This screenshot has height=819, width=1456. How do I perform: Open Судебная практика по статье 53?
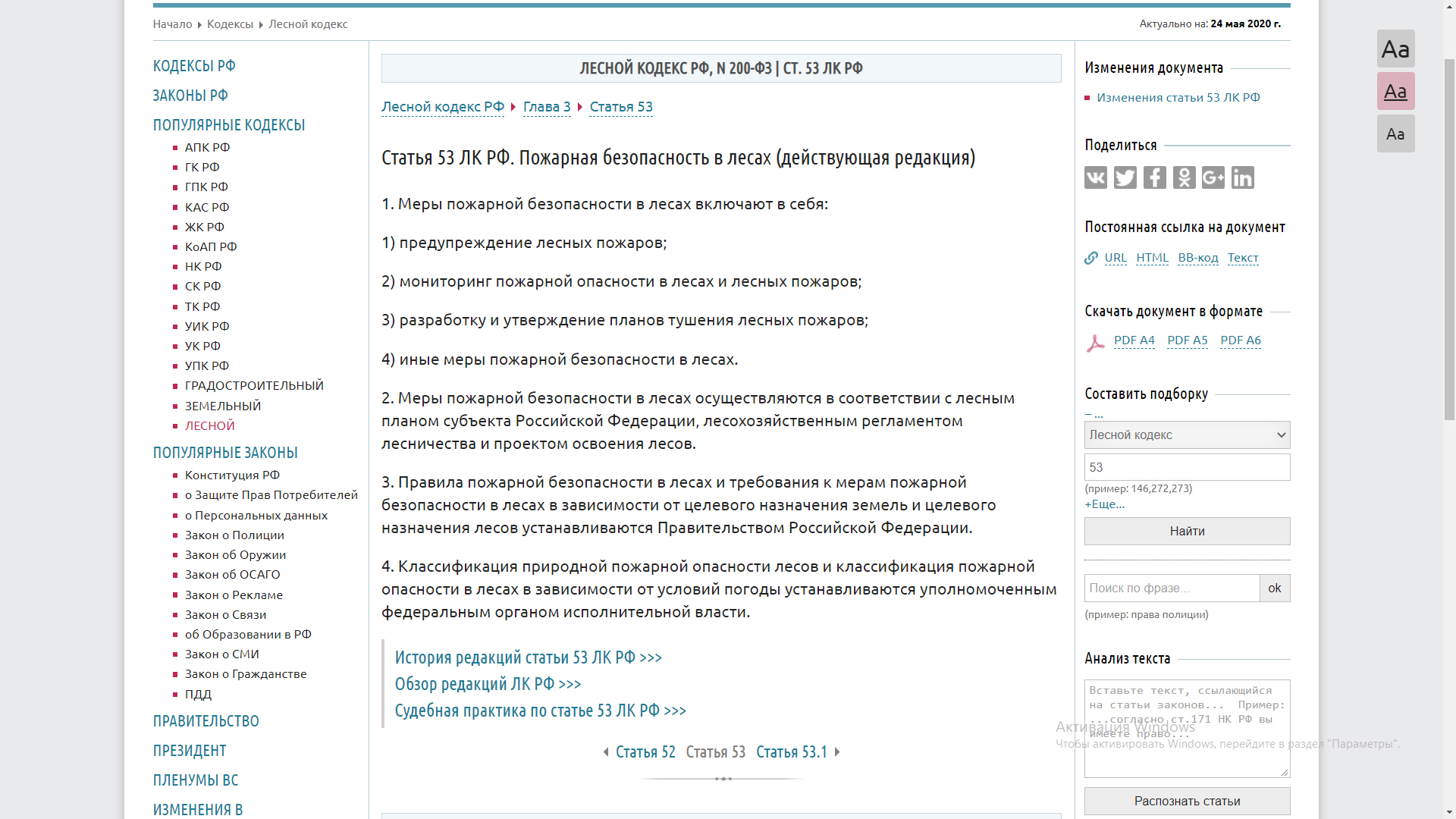click(x=540, y=711)
